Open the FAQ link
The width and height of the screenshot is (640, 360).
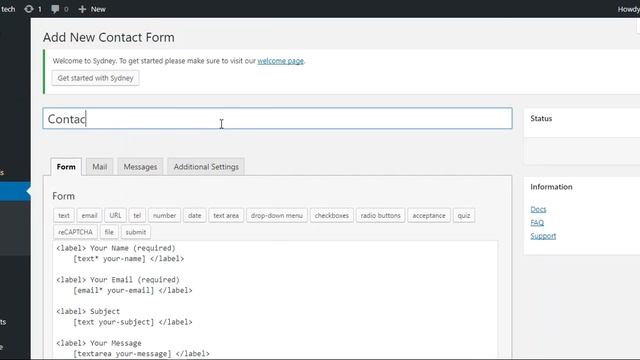(x=537, y=223)
